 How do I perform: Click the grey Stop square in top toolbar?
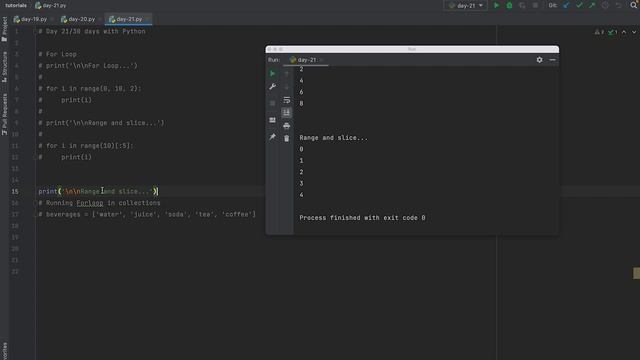pos(535,5)
